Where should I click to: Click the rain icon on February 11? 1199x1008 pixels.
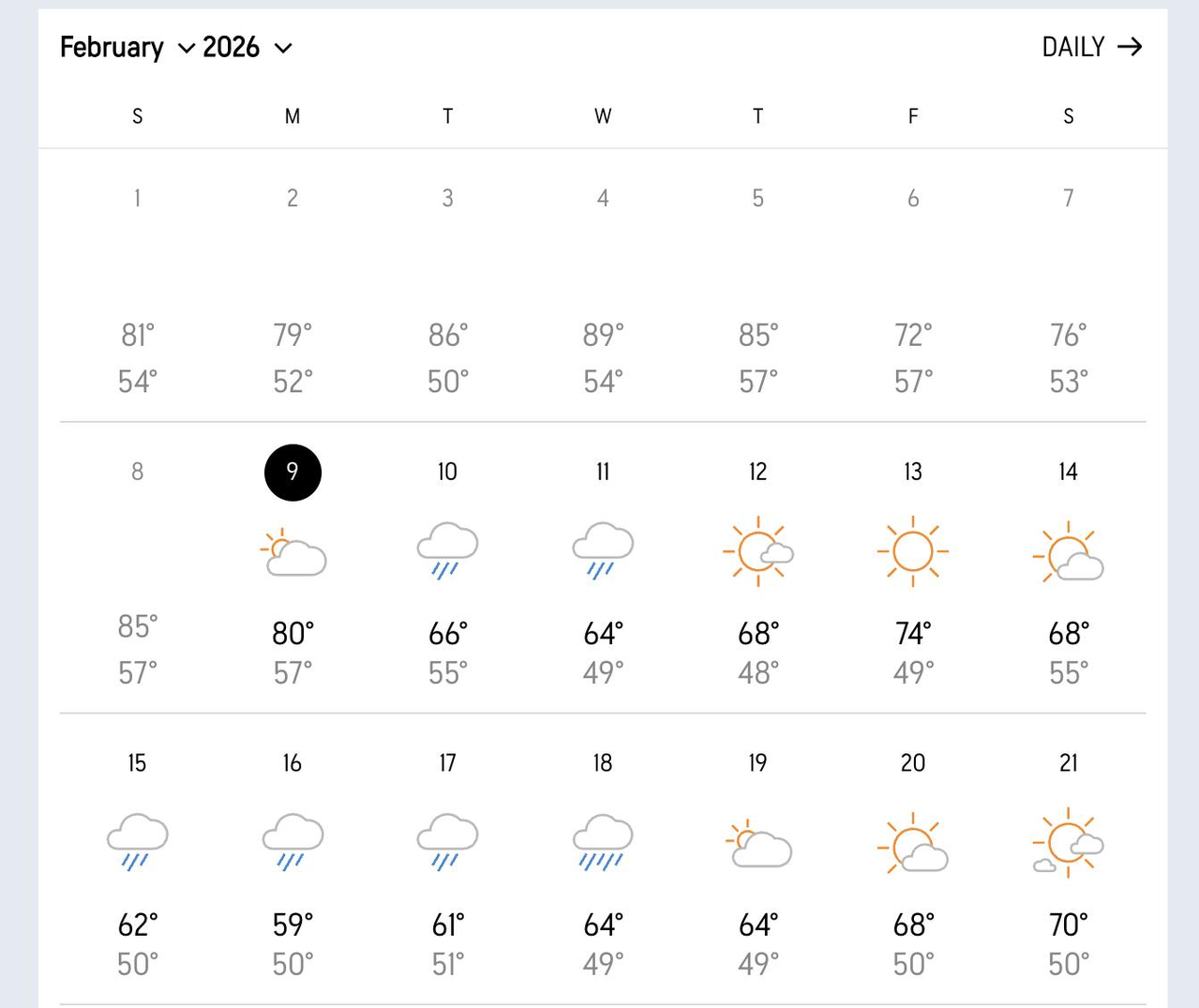[603, 550]
